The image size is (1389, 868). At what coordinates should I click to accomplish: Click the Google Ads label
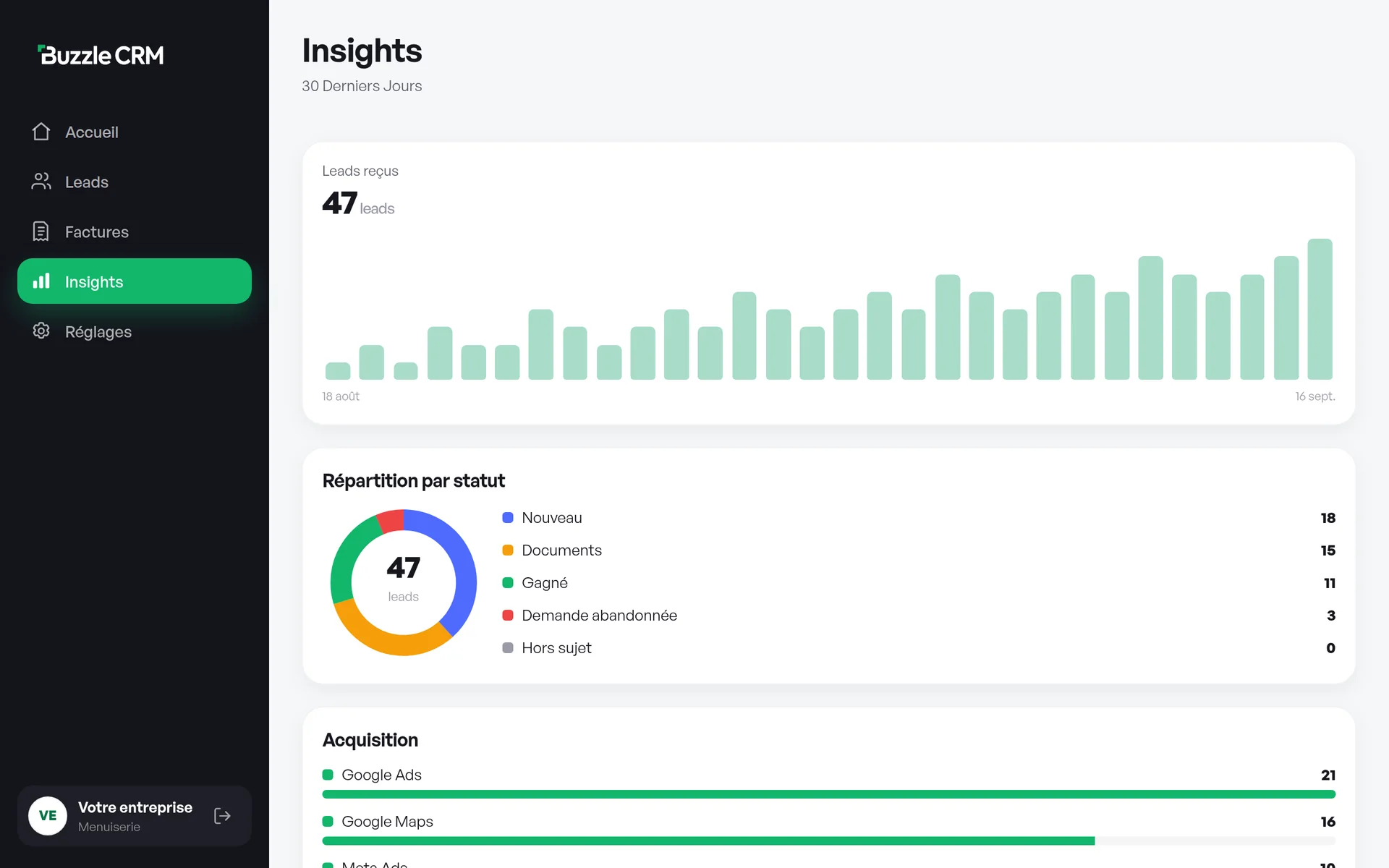(x=381, y=775)
